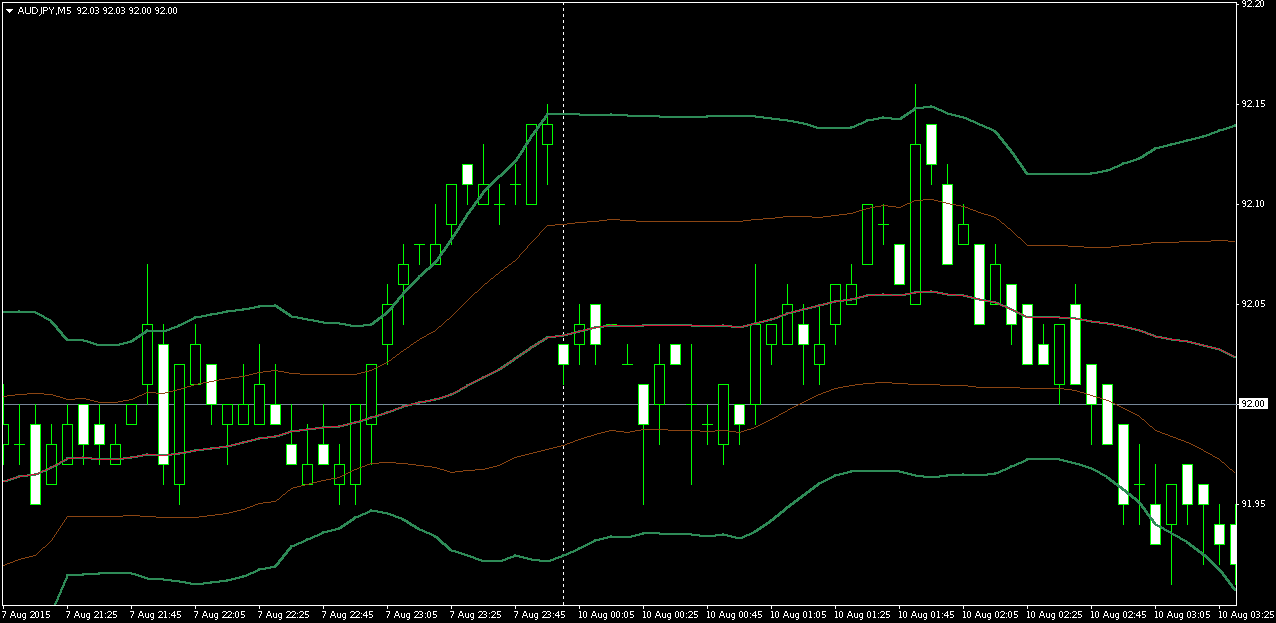Click the 10 Aug 01:45 time label
1276x623 pixels.
click(926, 613)
